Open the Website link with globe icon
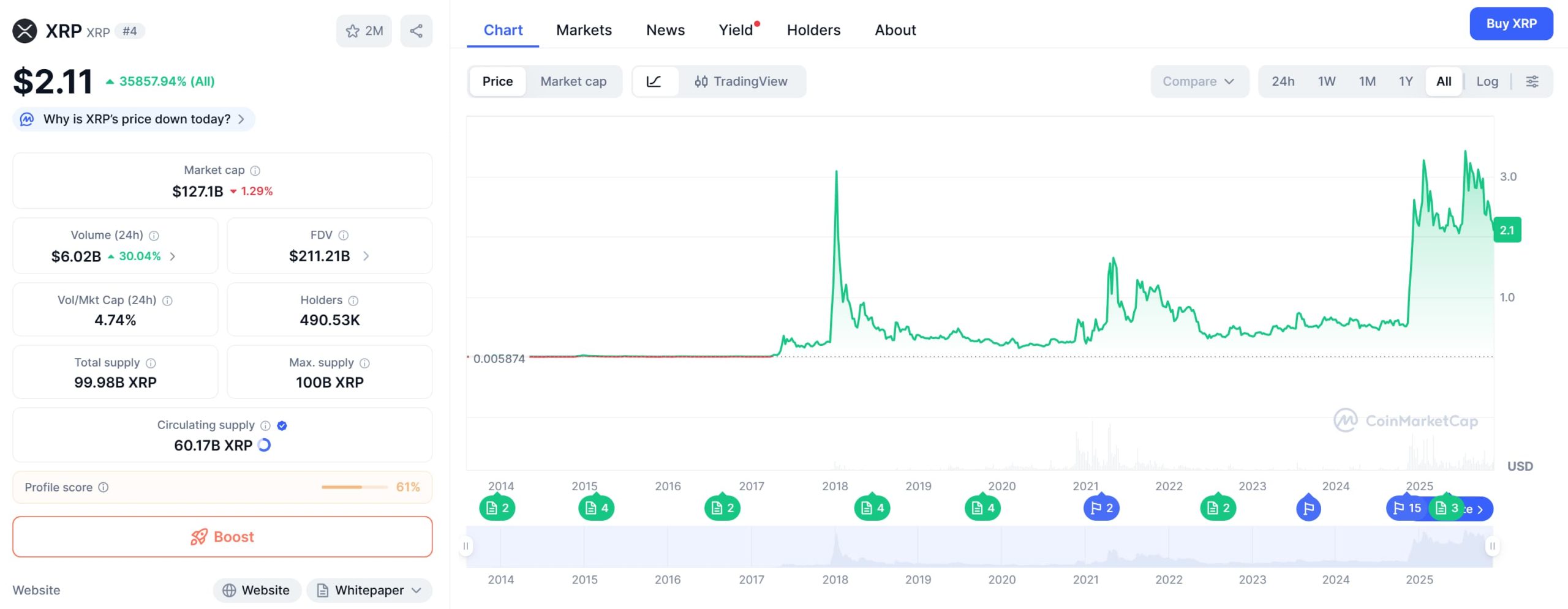Screen dimensions: 1568x609 [256, 590]
